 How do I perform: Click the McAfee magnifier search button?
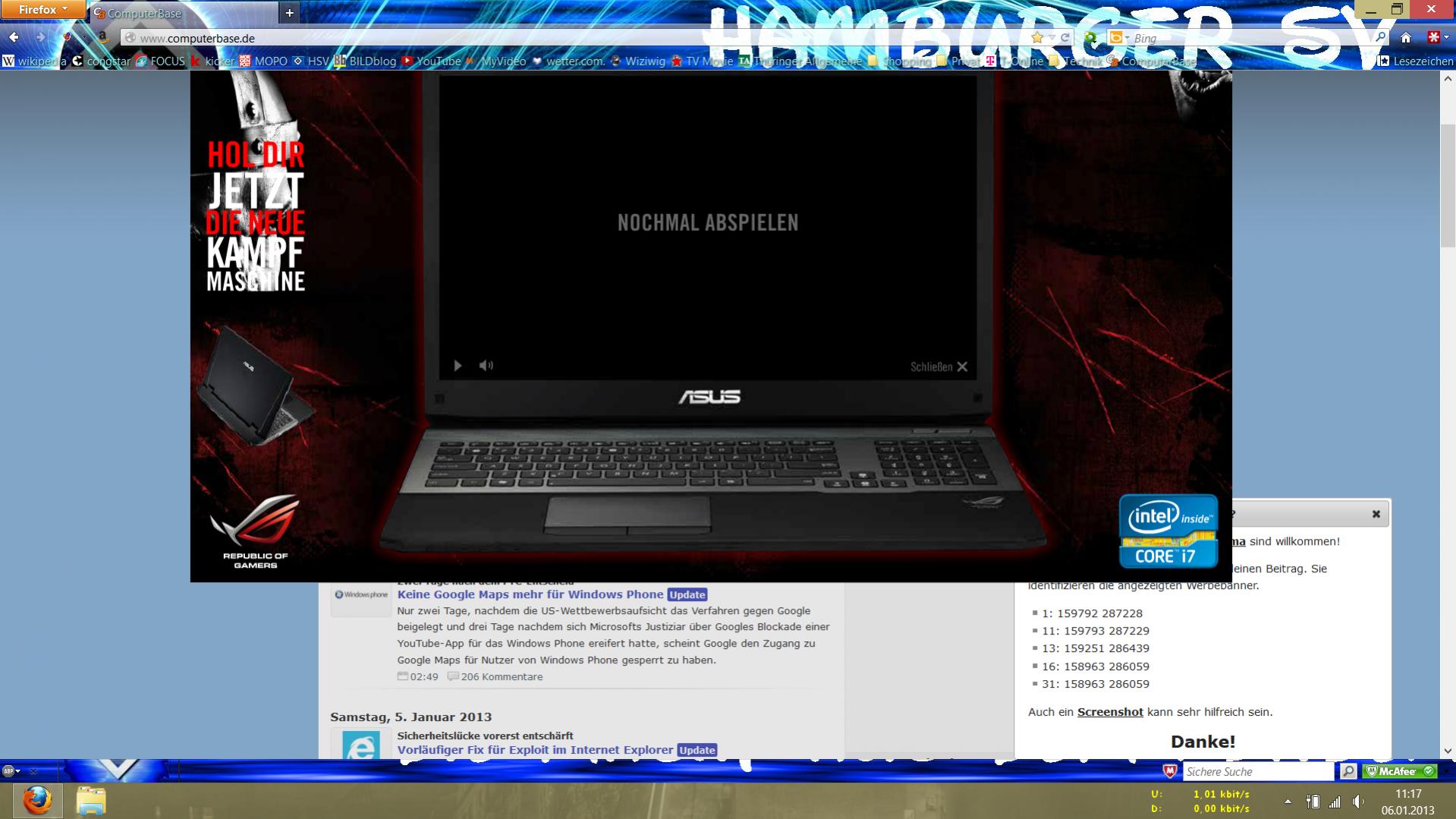[1348, 771]
